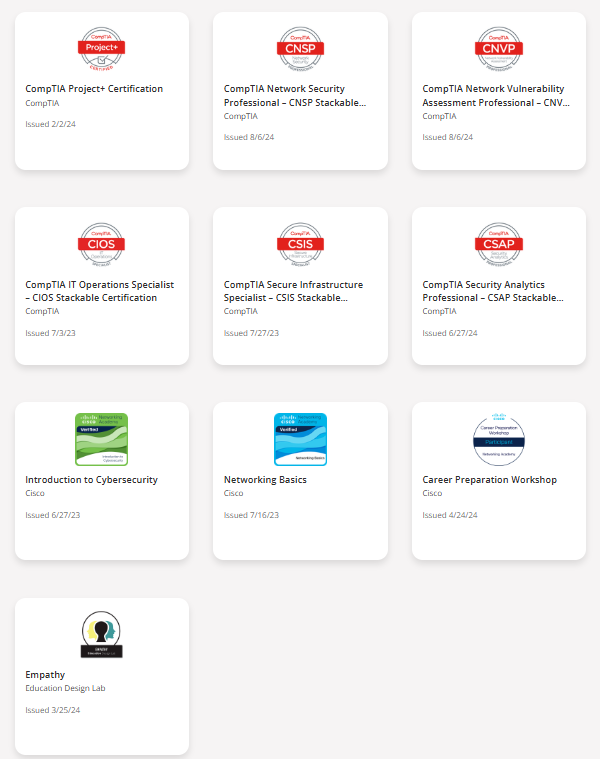This screenshot has height=759, width=600.
Task: Click Issued 8/6/24 on CNSP card
Action: [x=249, y=137]
